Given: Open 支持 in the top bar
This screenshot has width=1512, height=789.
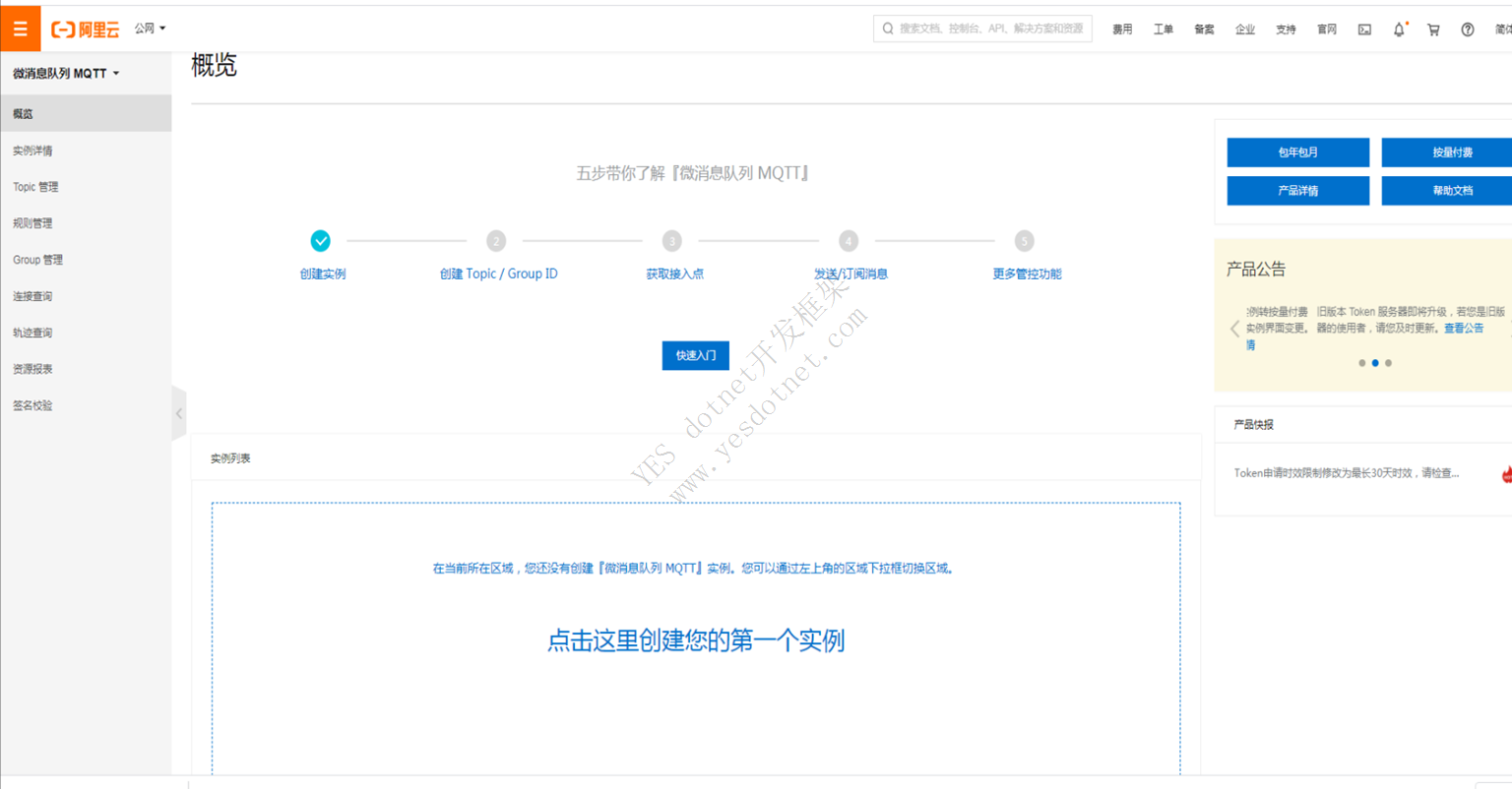Looking at the screenshot, I should (x=1286, y=30).
